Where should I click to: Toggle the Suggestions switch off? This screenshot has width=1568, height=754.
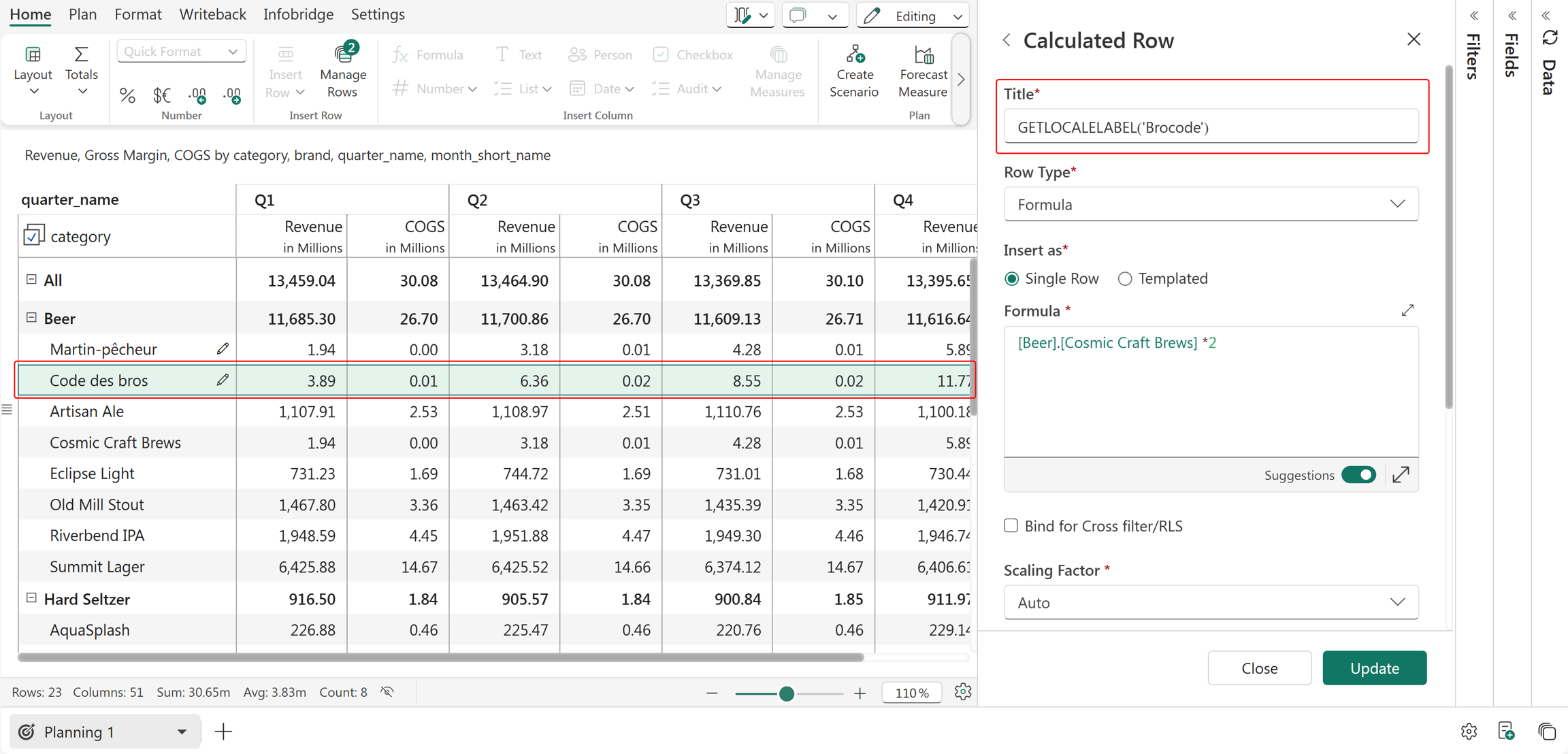click(x=1358, y=475)
